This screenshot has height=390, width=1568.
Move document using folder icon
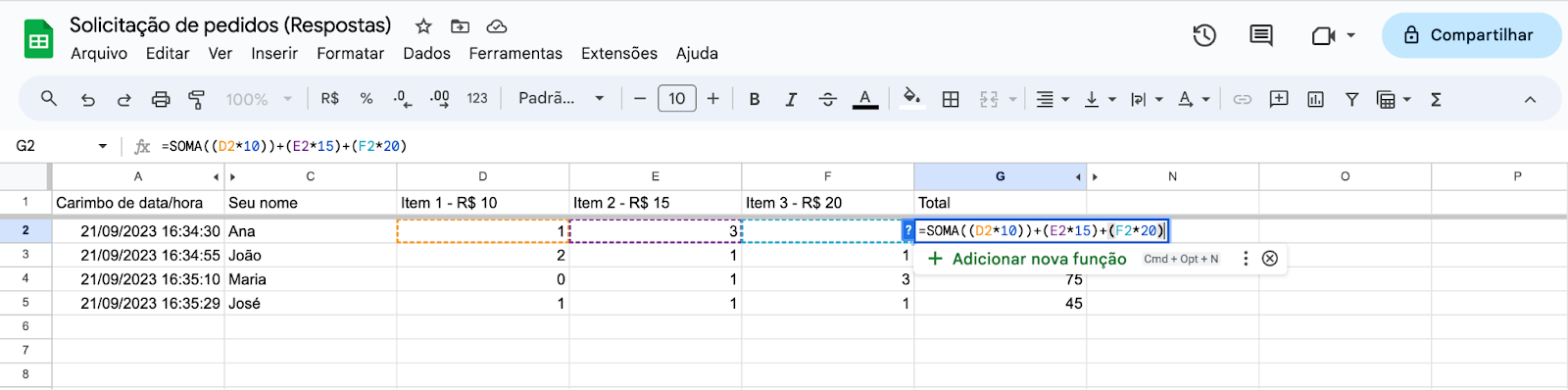(460, 26)
